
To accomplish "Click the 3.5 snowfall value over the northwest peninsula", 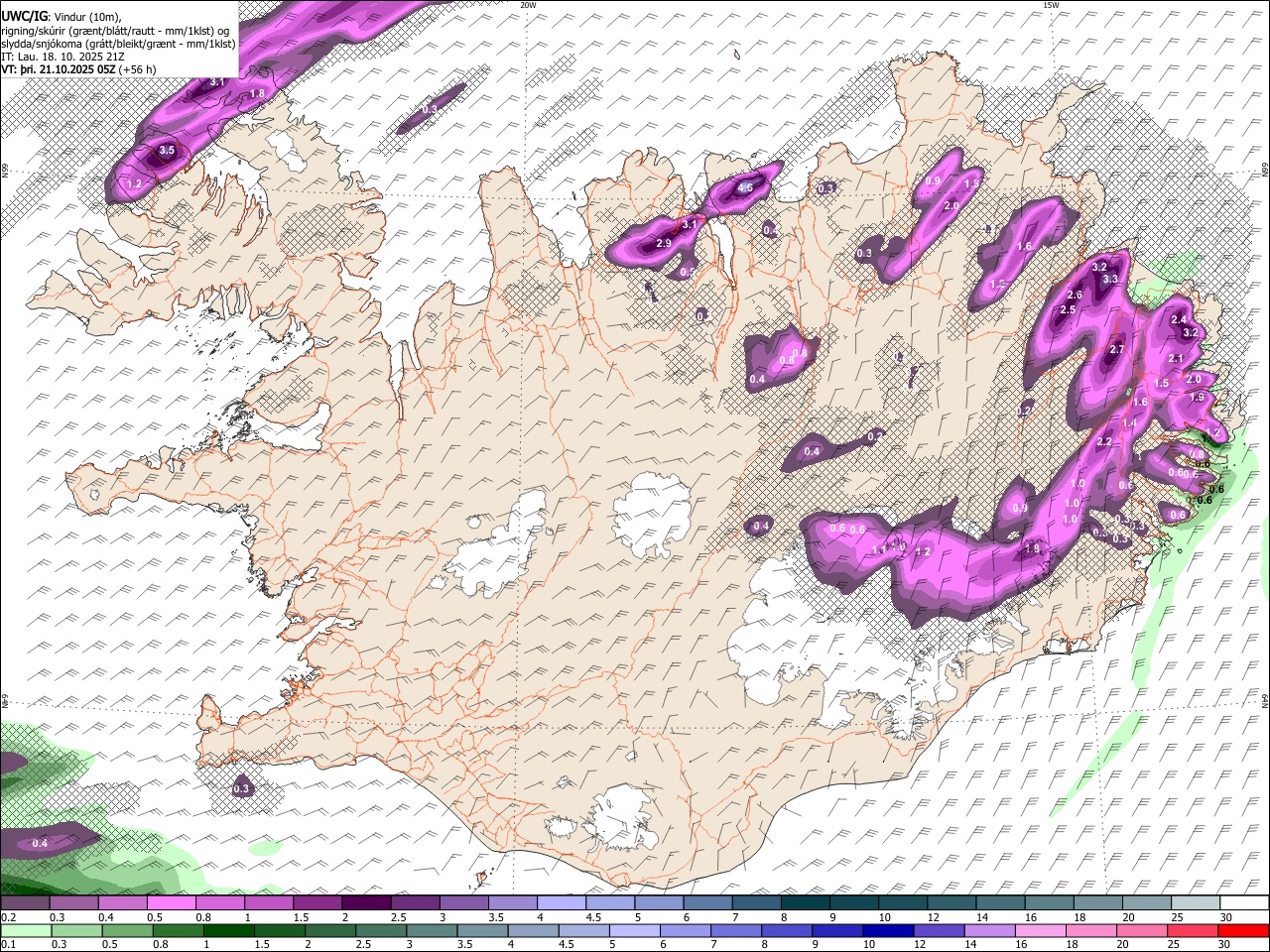I will tap(167, 151).
